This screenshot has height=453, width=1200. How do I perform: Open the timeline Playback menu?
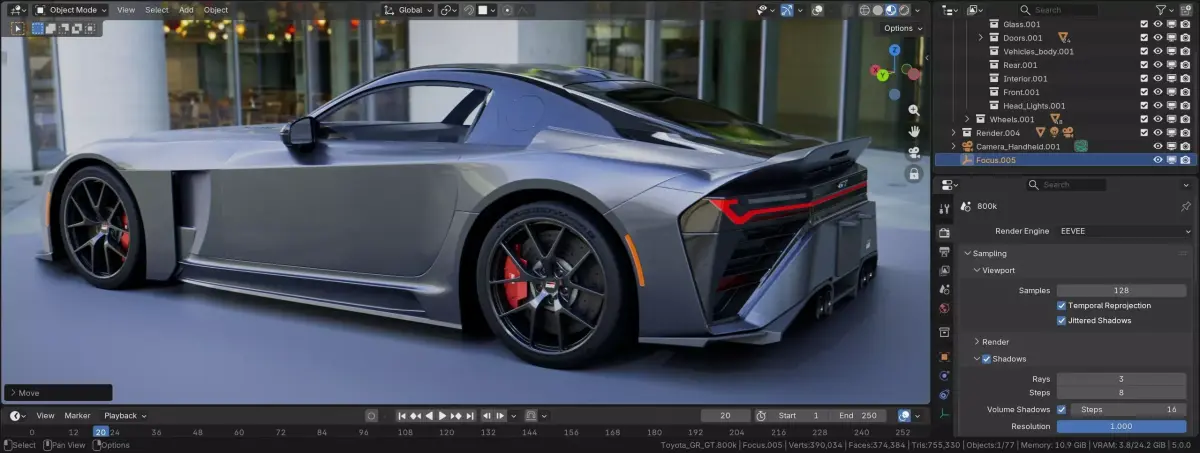pos(125,415)
